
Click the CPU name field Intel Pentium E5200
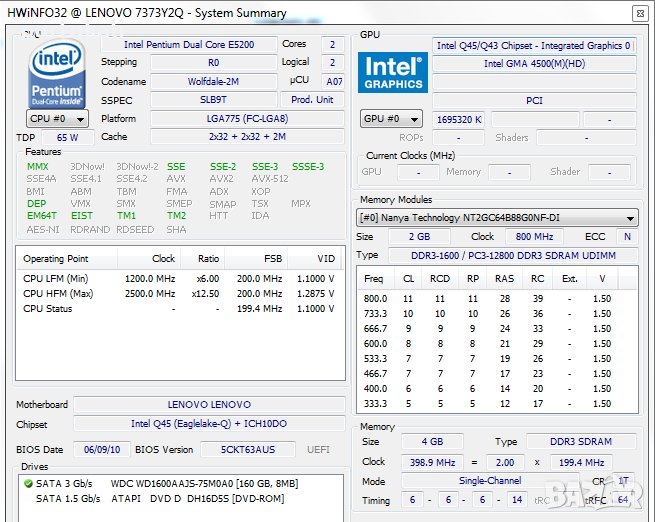pyautogui.click(x=189, y=45)
